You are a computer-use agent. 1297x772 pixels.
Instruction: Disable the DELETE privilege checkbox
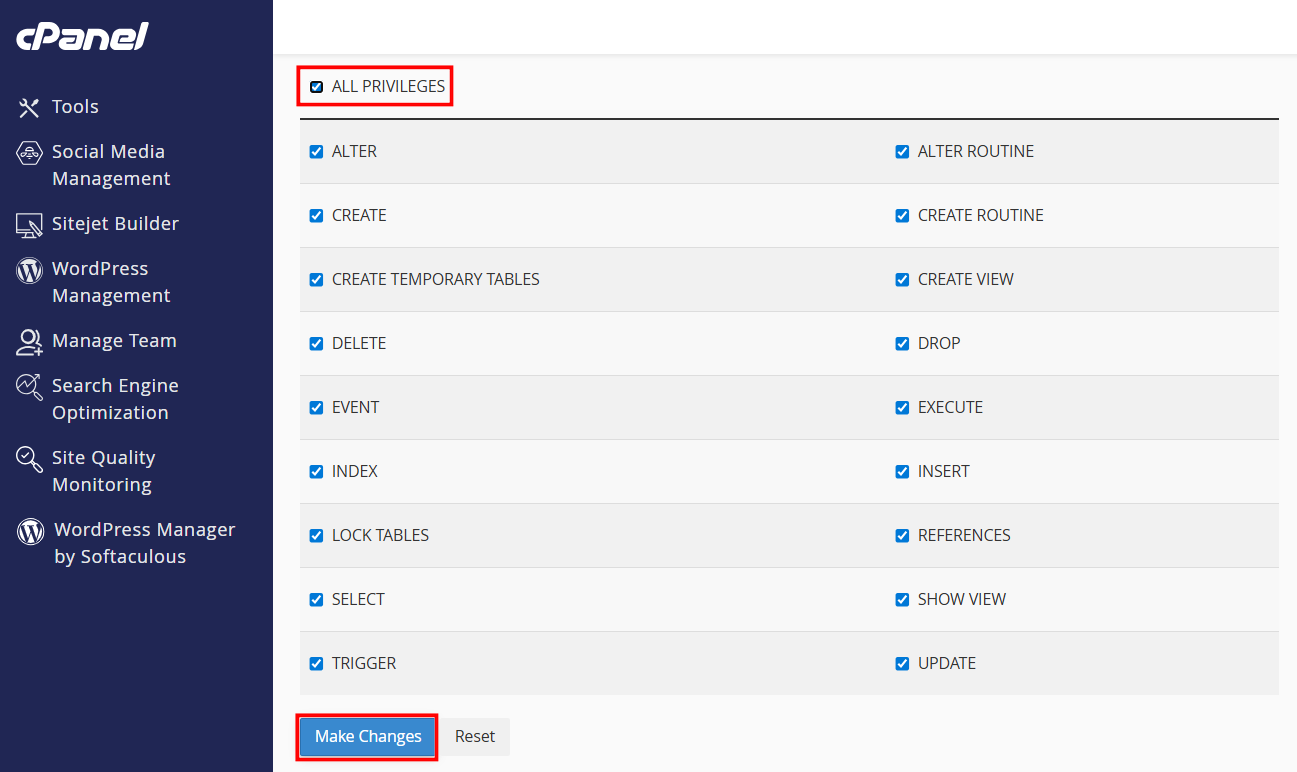click(x=316, y=344)
